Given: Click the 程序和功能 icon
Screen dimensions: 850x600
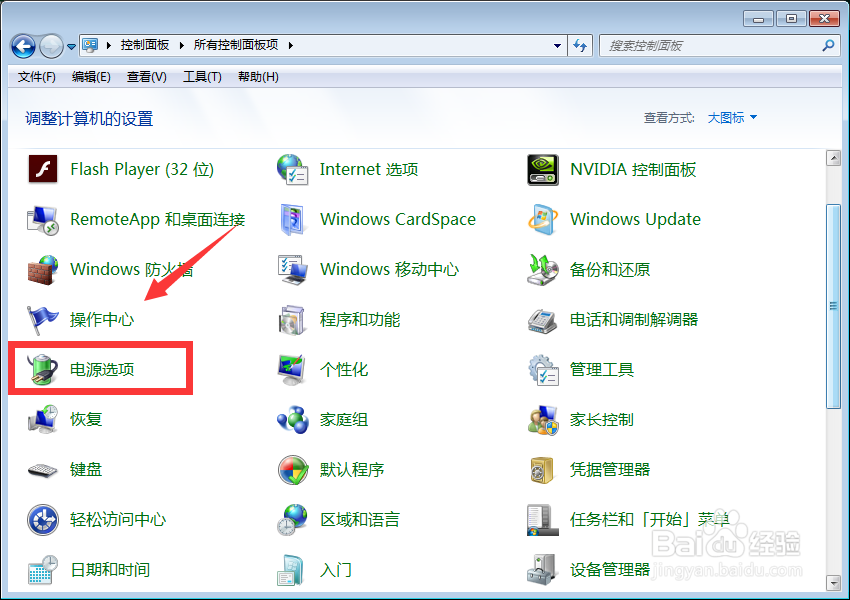Looking at the screenshot, I should [x=293, y=320].
